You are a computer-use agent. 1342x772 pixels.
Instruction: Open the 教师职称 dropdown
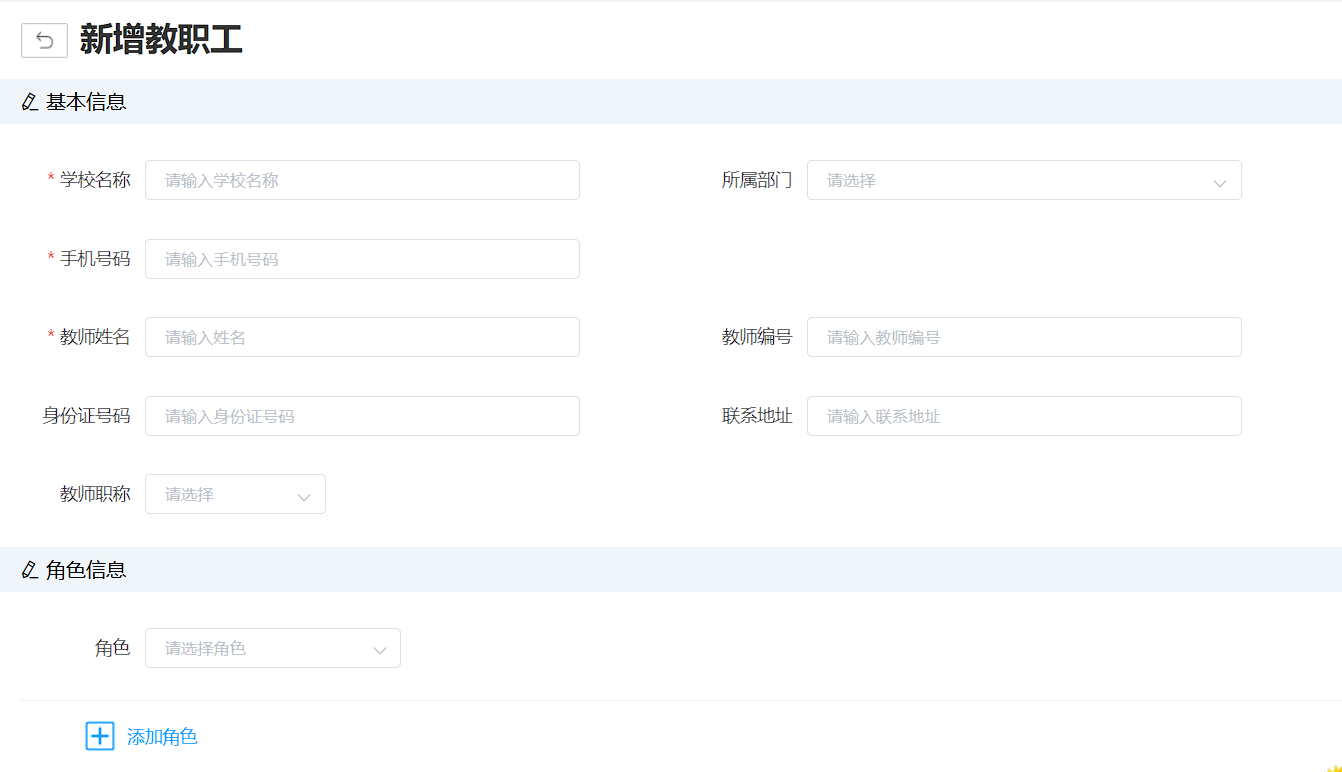[x=235, y=494]
